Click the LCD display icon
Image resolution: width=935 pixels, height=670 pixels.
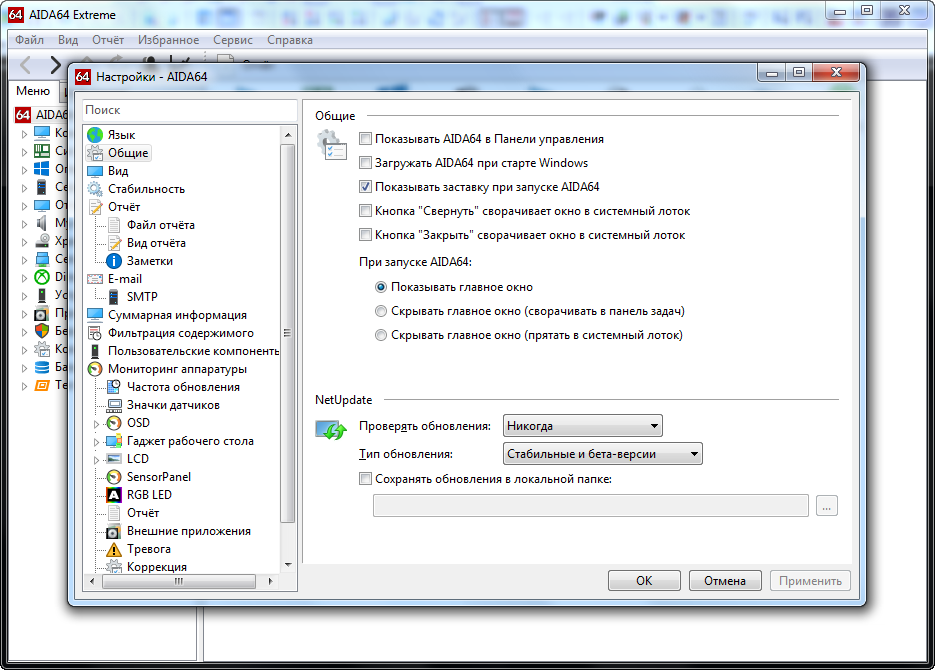tap(114, 459)
